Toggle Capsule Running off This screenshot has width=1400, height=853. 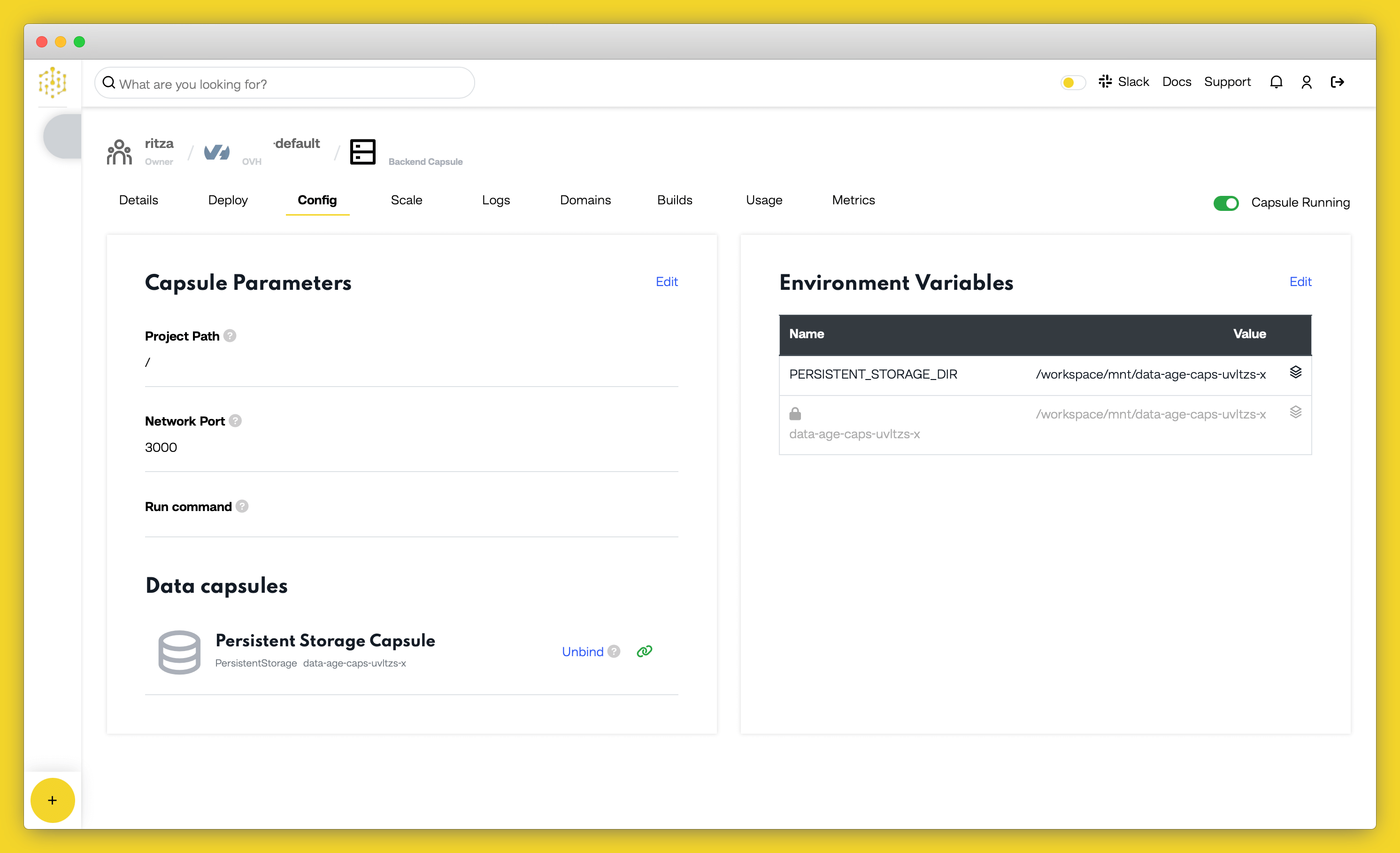point(1226,203)
